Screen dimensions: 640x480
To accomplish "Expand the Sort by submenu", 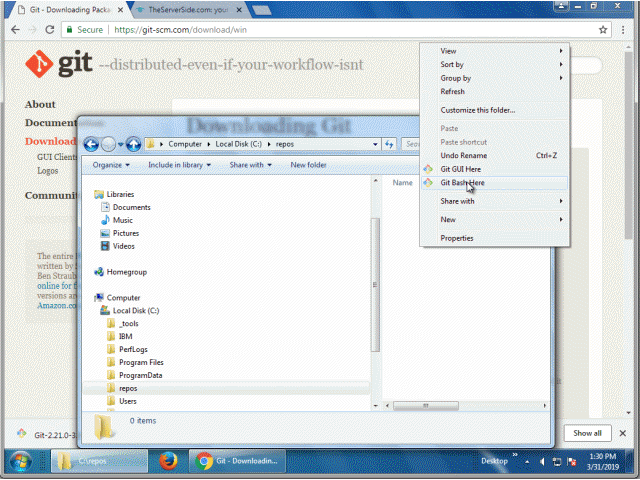I will click(x=452, y=65).
